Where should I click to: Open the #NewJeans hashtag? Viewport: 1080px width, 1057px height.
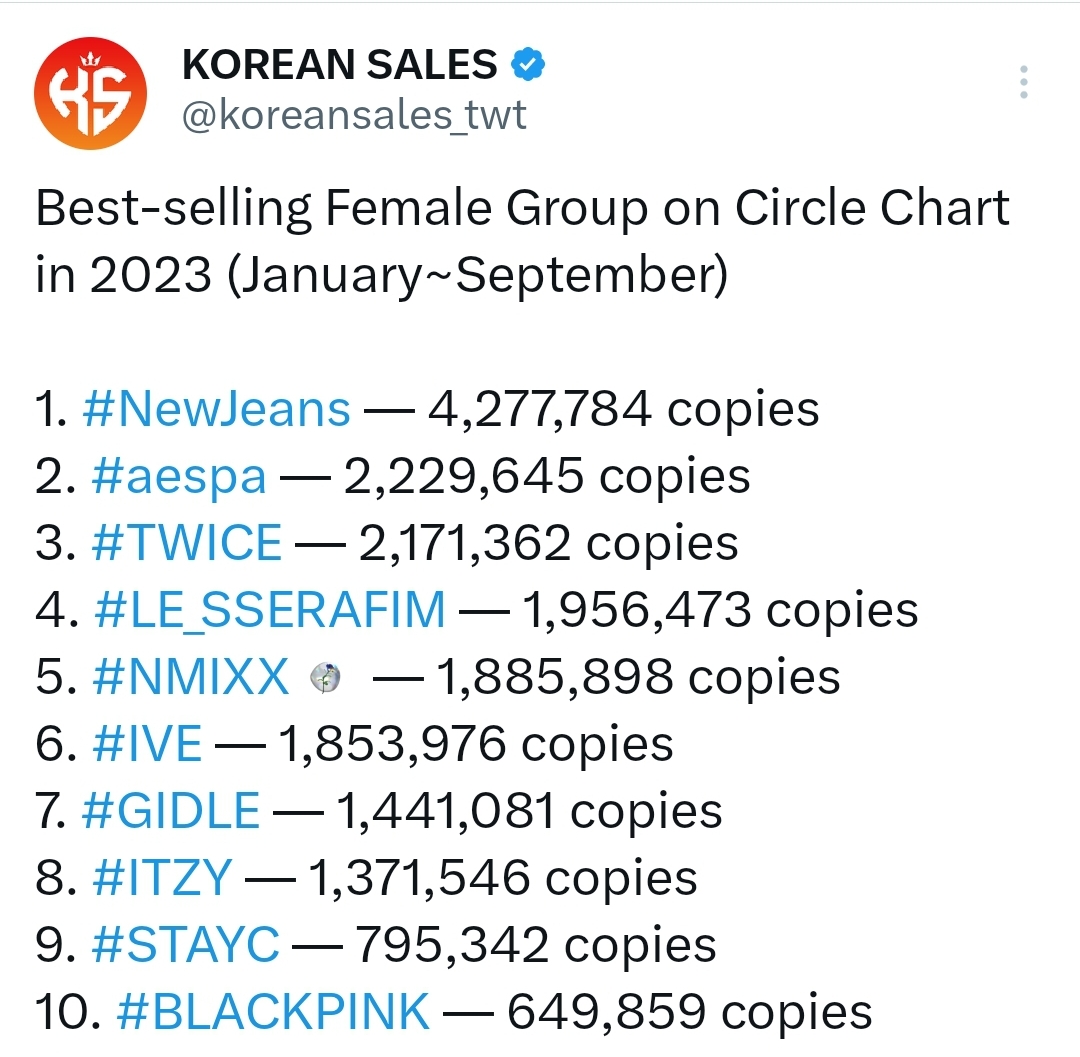[217, 409]
